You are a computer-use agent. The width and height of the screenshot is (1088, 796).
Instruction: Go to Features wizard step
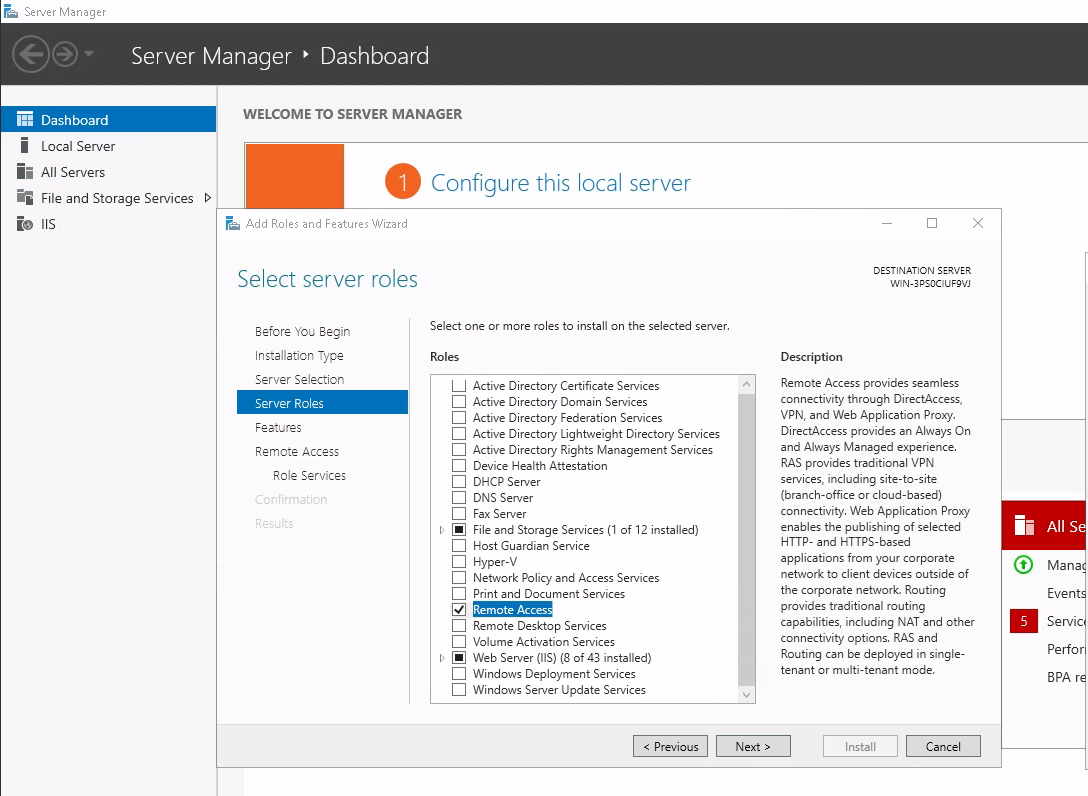tap(278, 427)
